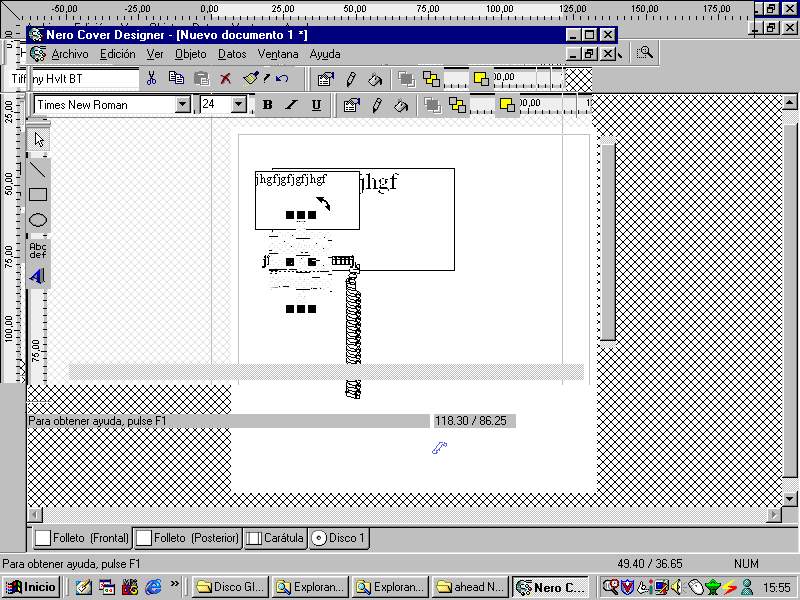
Task: Click the left arrow of the horizontal scrollbar
Action: pos(35,514)
